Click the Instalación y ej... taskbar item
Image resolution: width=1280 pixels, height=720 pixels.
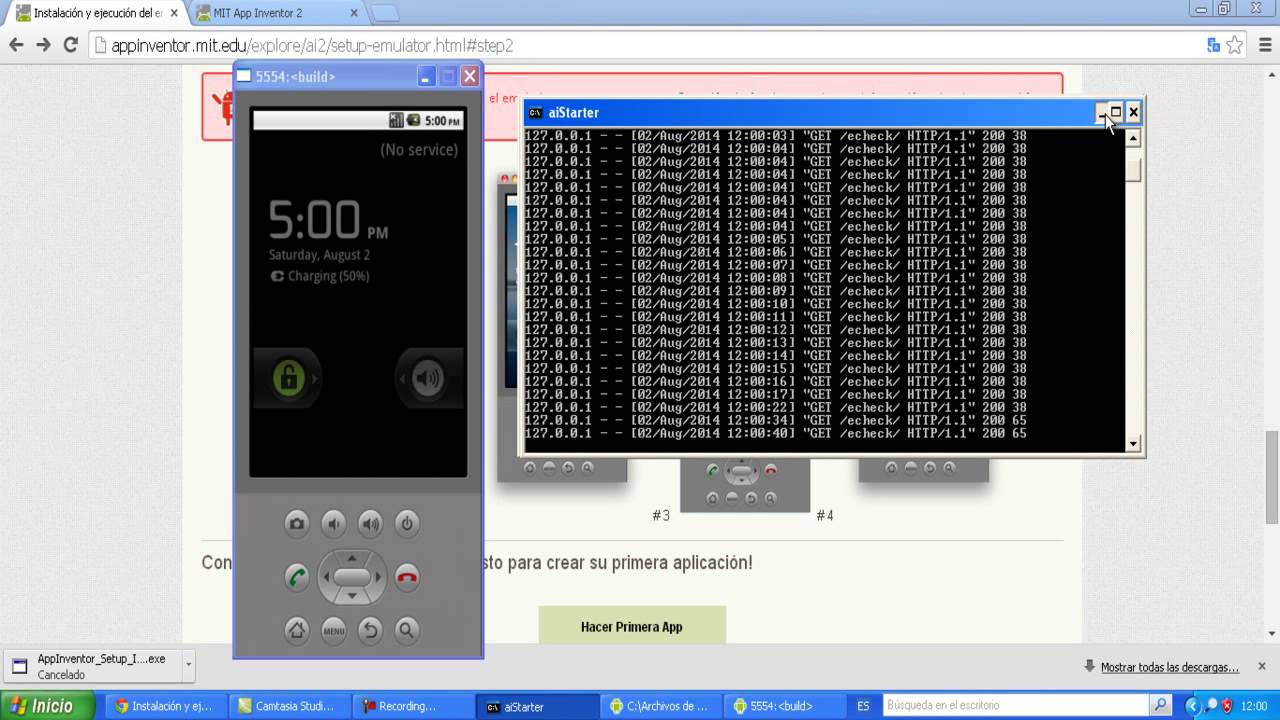[x=167, y=706]
